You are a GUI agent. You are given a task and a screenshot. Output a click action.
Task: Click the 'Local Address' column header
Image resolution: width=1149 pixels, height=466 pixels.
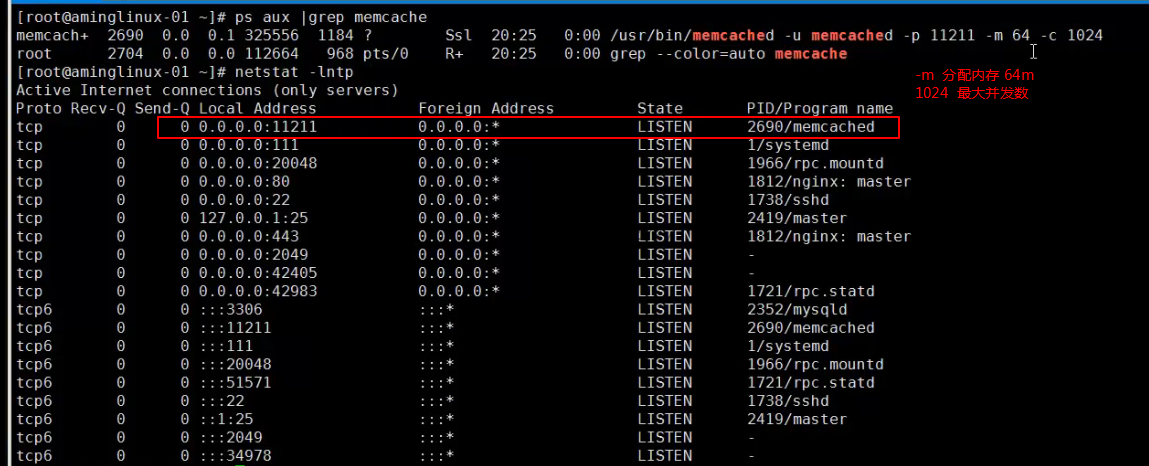pos(257,108)
